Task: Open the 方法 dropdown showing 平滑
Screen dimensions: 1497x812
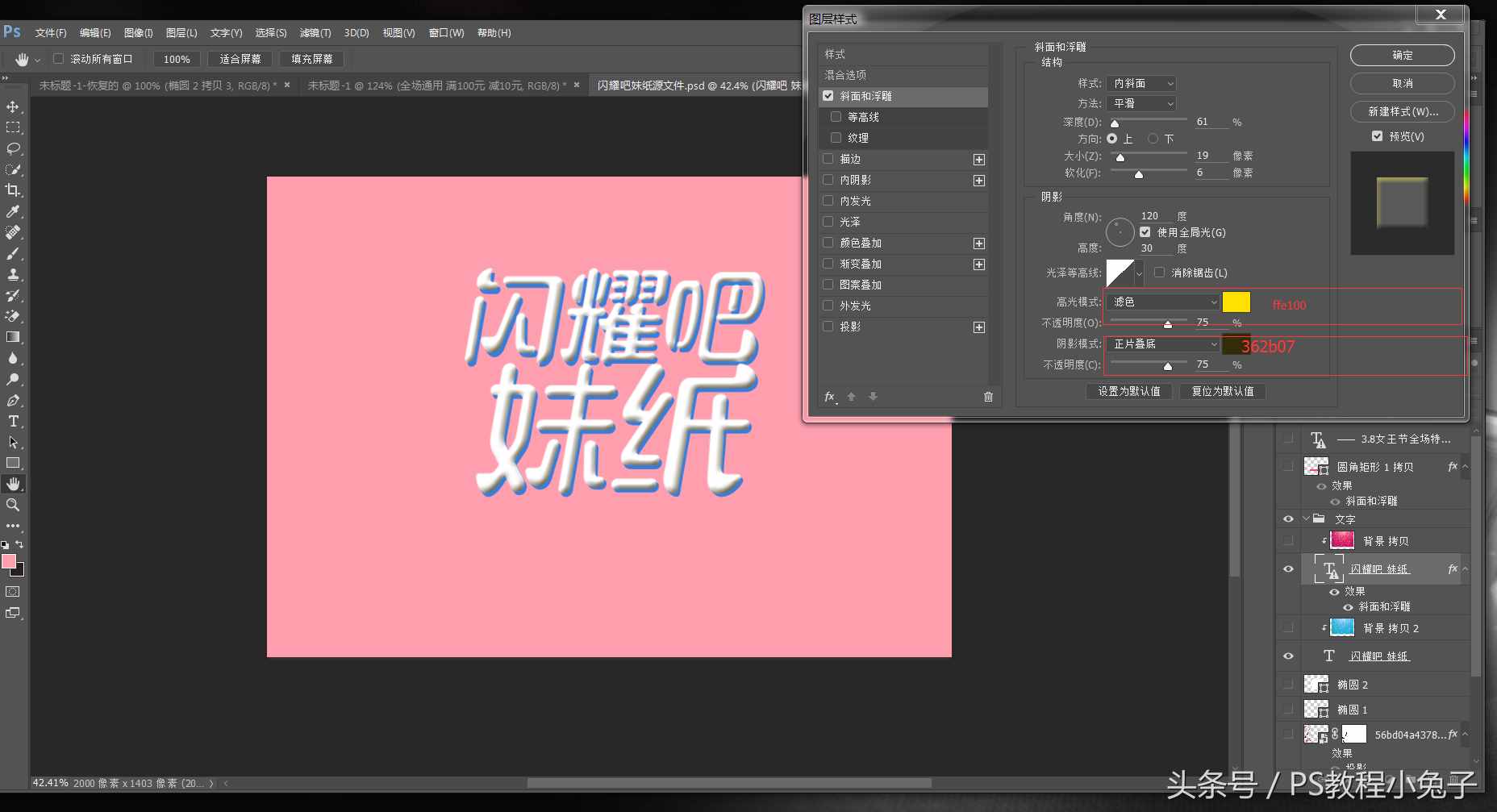Action: pos(1140,102)
